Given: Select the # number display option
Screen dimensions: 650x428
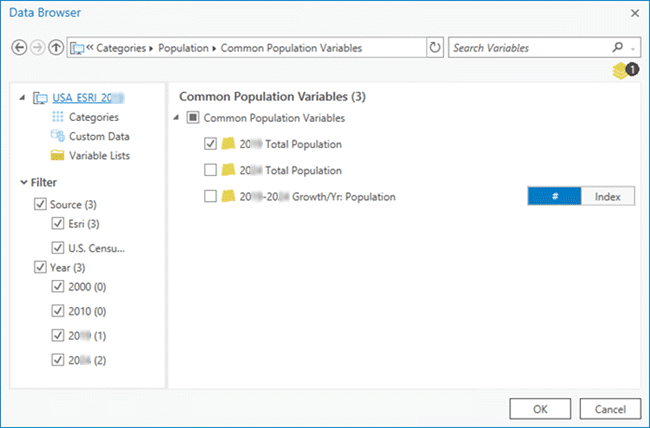Looking at the screenshot, I should (553, 196).
